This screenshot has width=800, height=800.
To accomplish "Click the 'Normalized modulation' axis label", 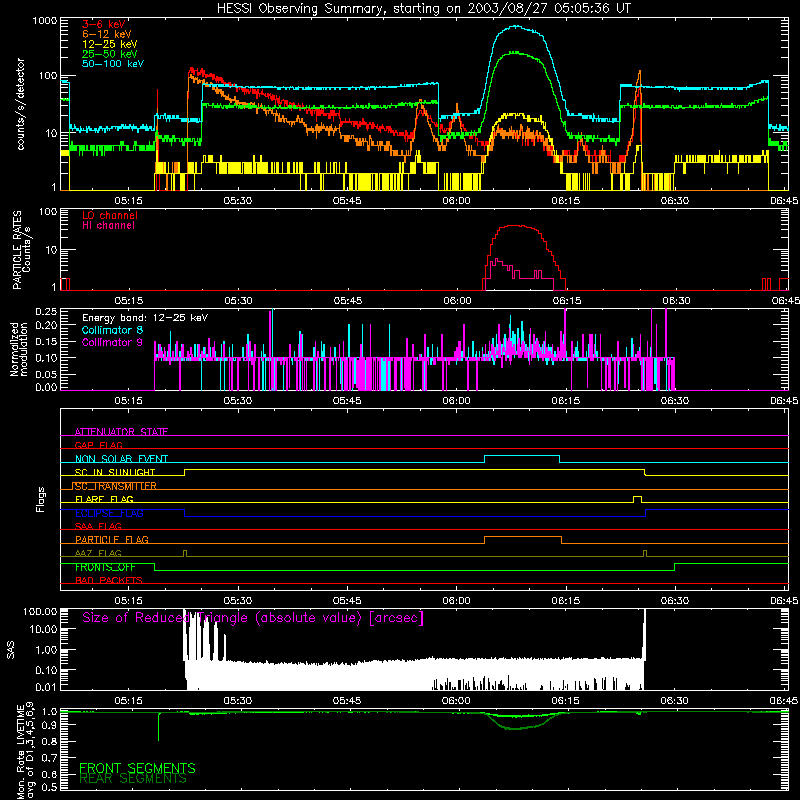I will (x=18, y=349).
